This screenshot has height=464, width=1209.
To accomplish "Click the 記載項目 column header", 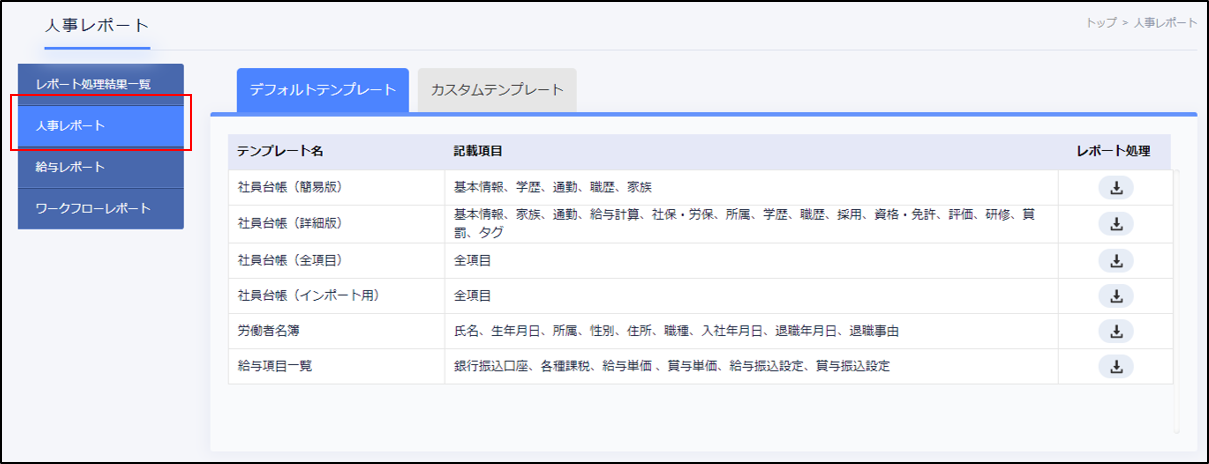I will pos(478,152).
